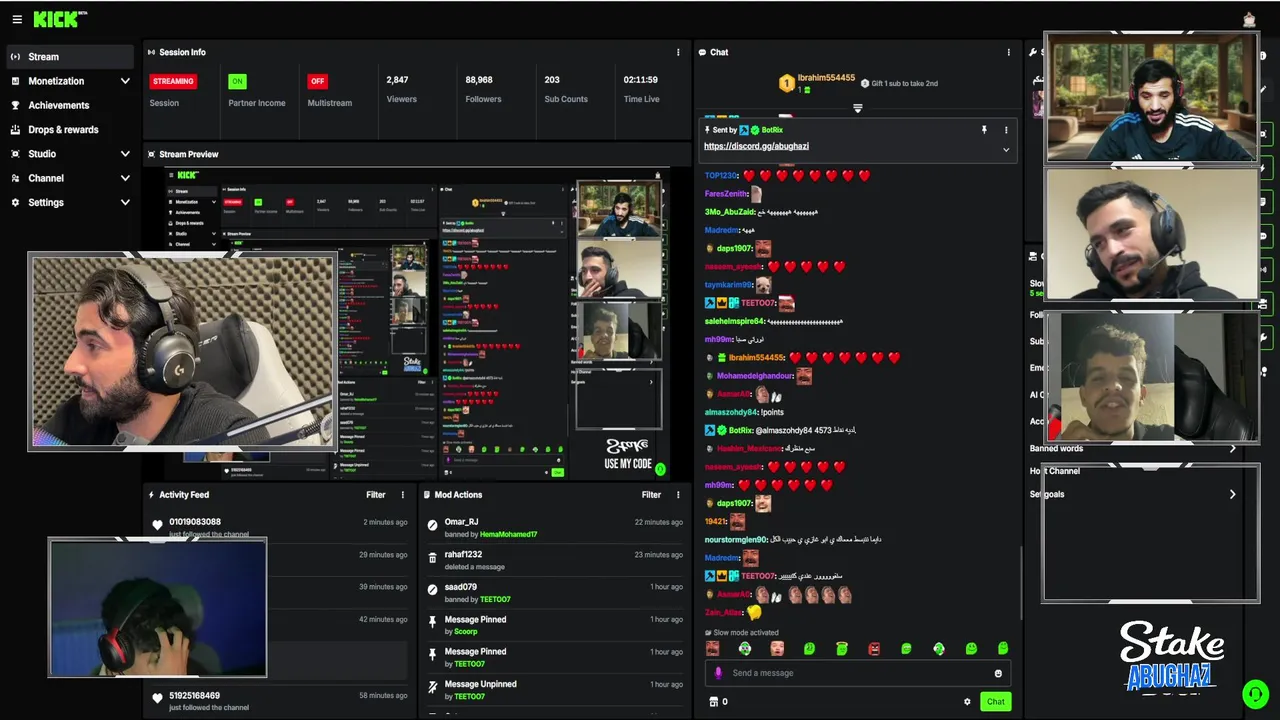Select Stream in the sidebar

point(69,57)
